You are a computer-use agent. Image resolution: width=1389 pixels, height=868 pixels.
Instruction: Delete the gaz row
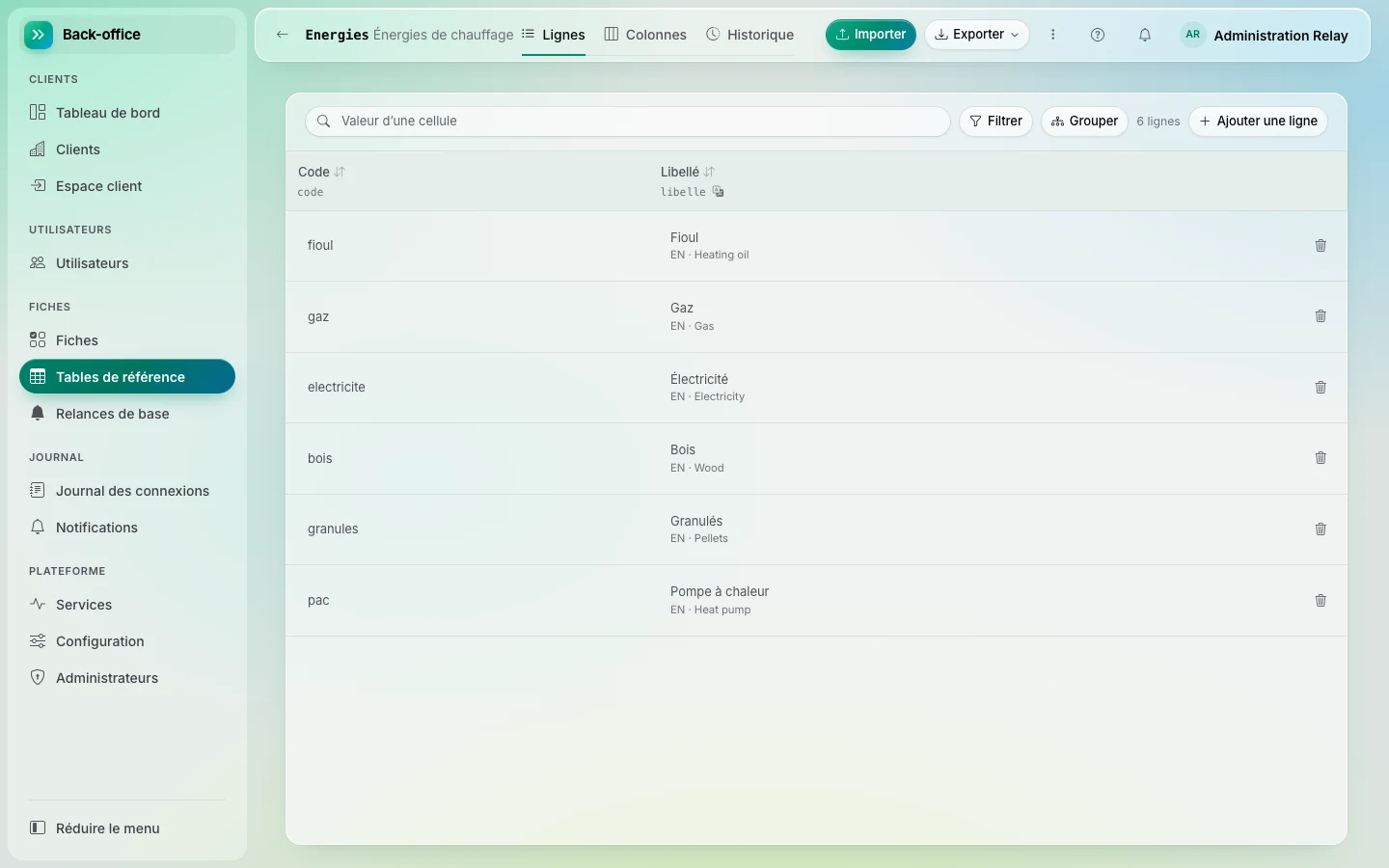coord(1321,316)
